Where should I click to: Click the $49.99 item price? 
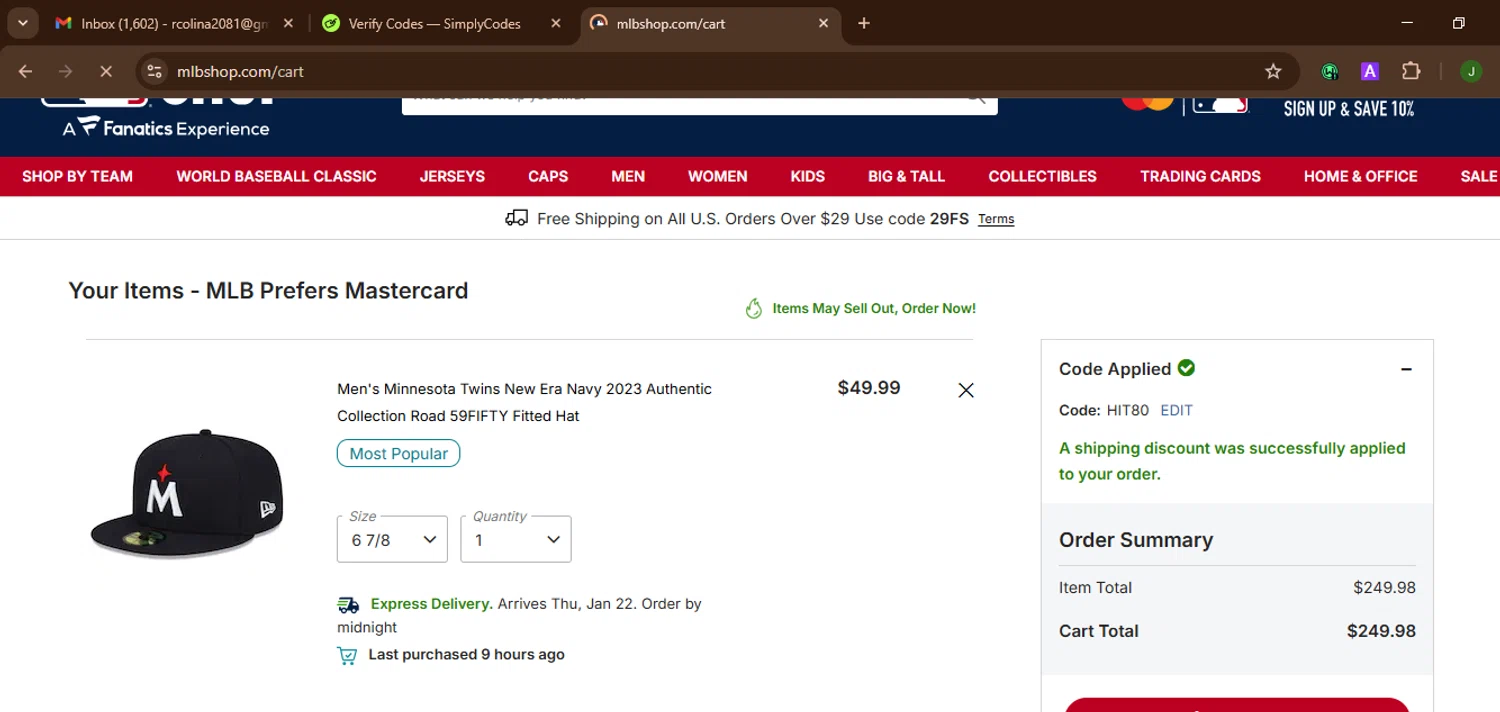pyautogui.click(x=869, y=388)
